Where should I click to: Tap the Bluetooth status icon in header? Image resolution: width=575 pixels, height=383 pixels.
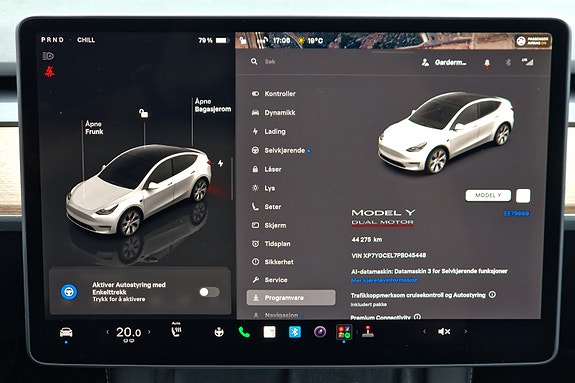click(508, 62)
